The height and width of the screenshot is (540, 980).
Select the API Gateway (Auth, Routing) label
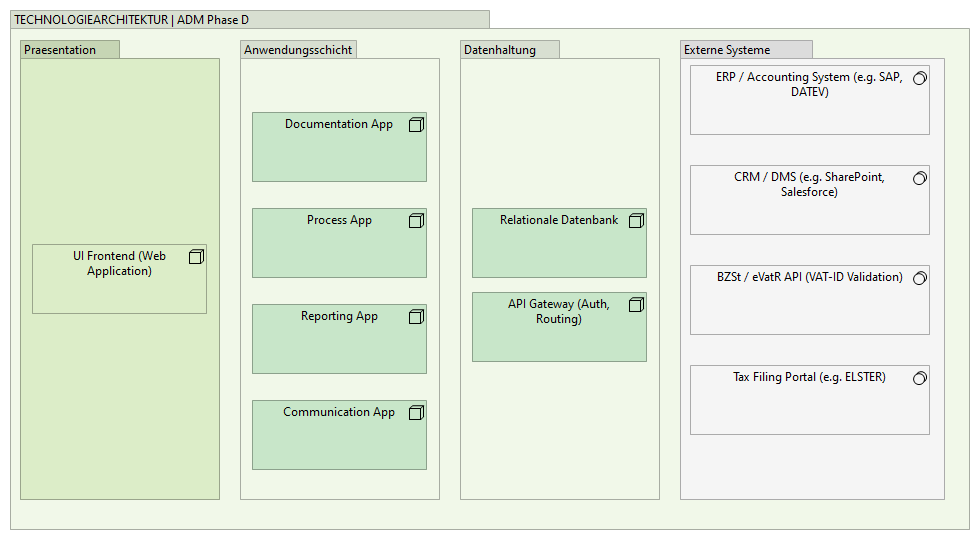coord(558,311)
